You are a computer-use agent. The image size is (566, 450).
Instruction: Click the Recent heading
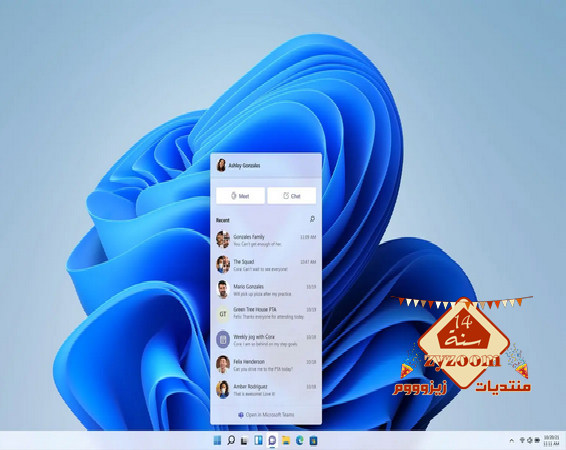point(223,220)
